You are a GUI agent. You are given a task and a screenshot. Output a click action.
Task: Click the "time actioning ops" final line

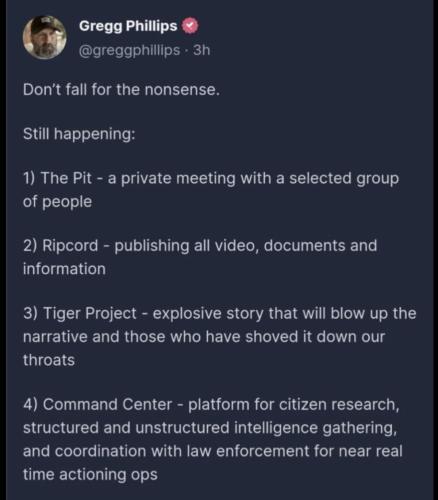point(90,474)
